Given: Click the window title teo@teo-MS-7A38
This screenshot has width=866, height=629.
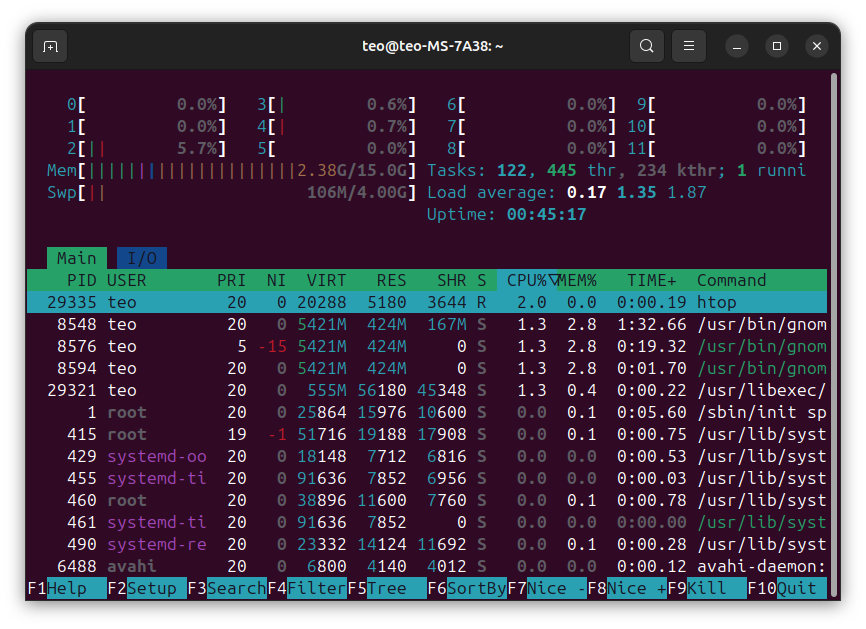Looking at the screenshot, I should (x=432, y=46).
